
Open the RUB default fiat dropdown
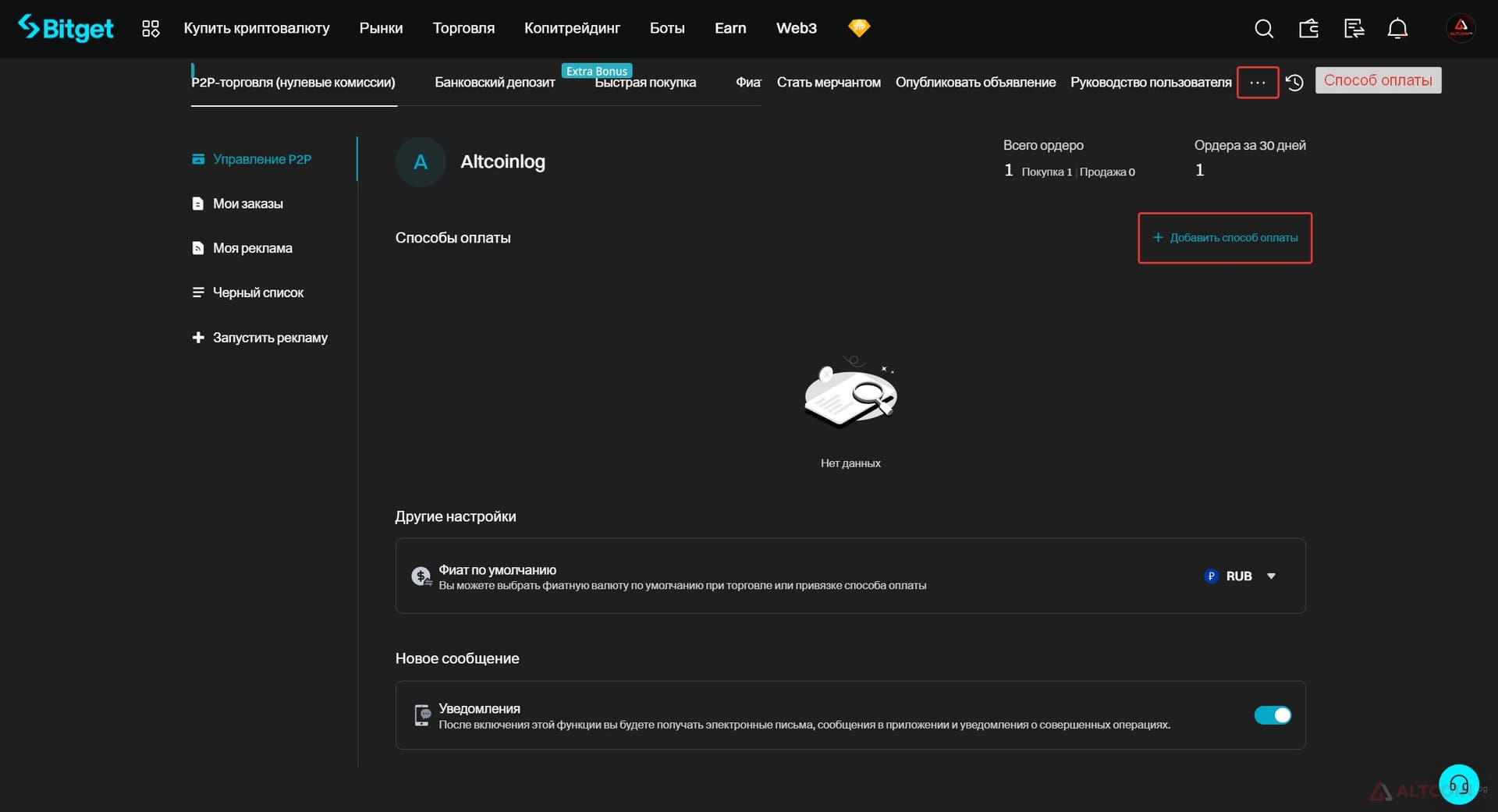click(1240, 576)
